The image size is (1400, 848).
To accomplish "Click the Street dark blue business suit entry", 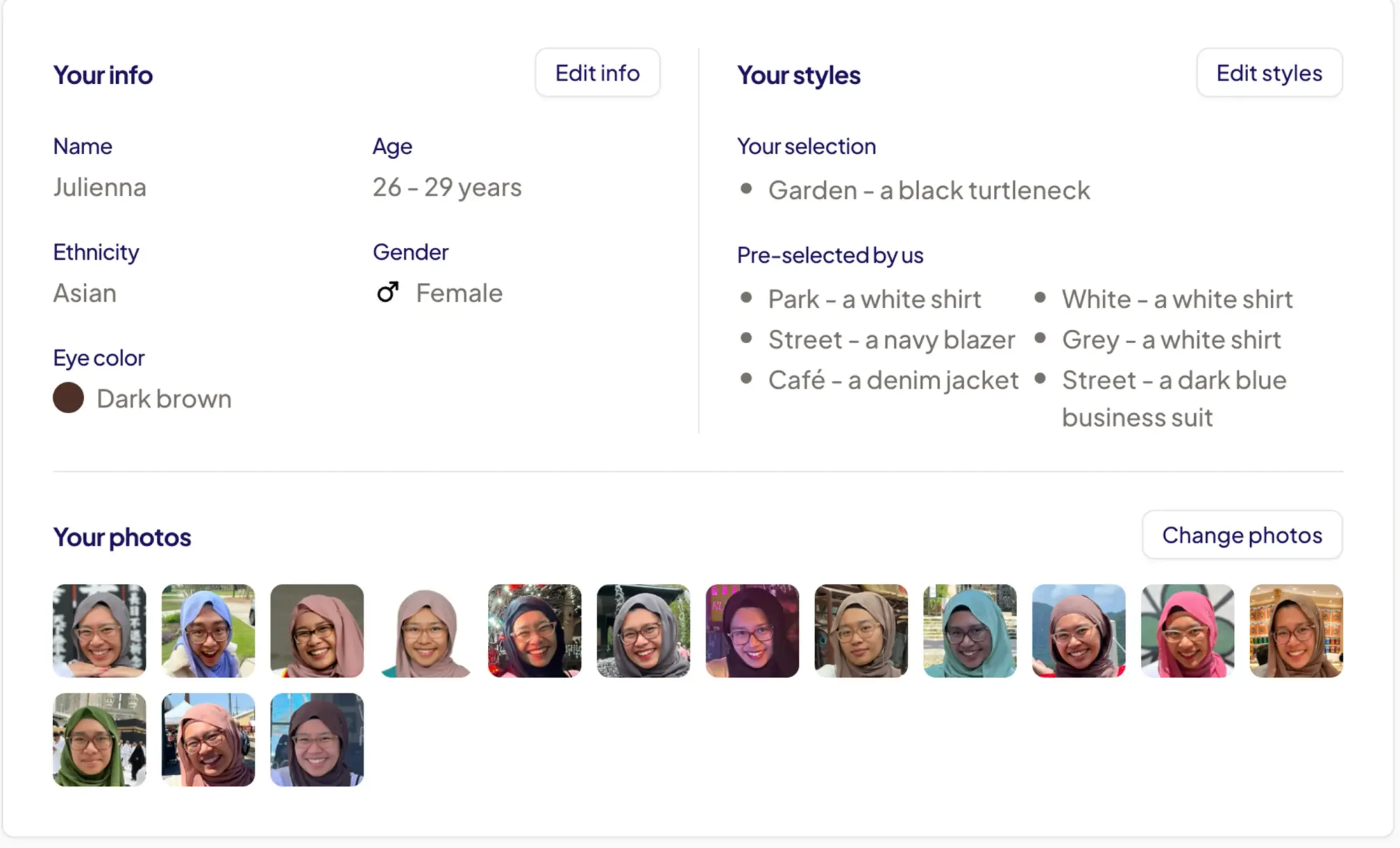I will pyautogui.click(x=1173, y=398).
